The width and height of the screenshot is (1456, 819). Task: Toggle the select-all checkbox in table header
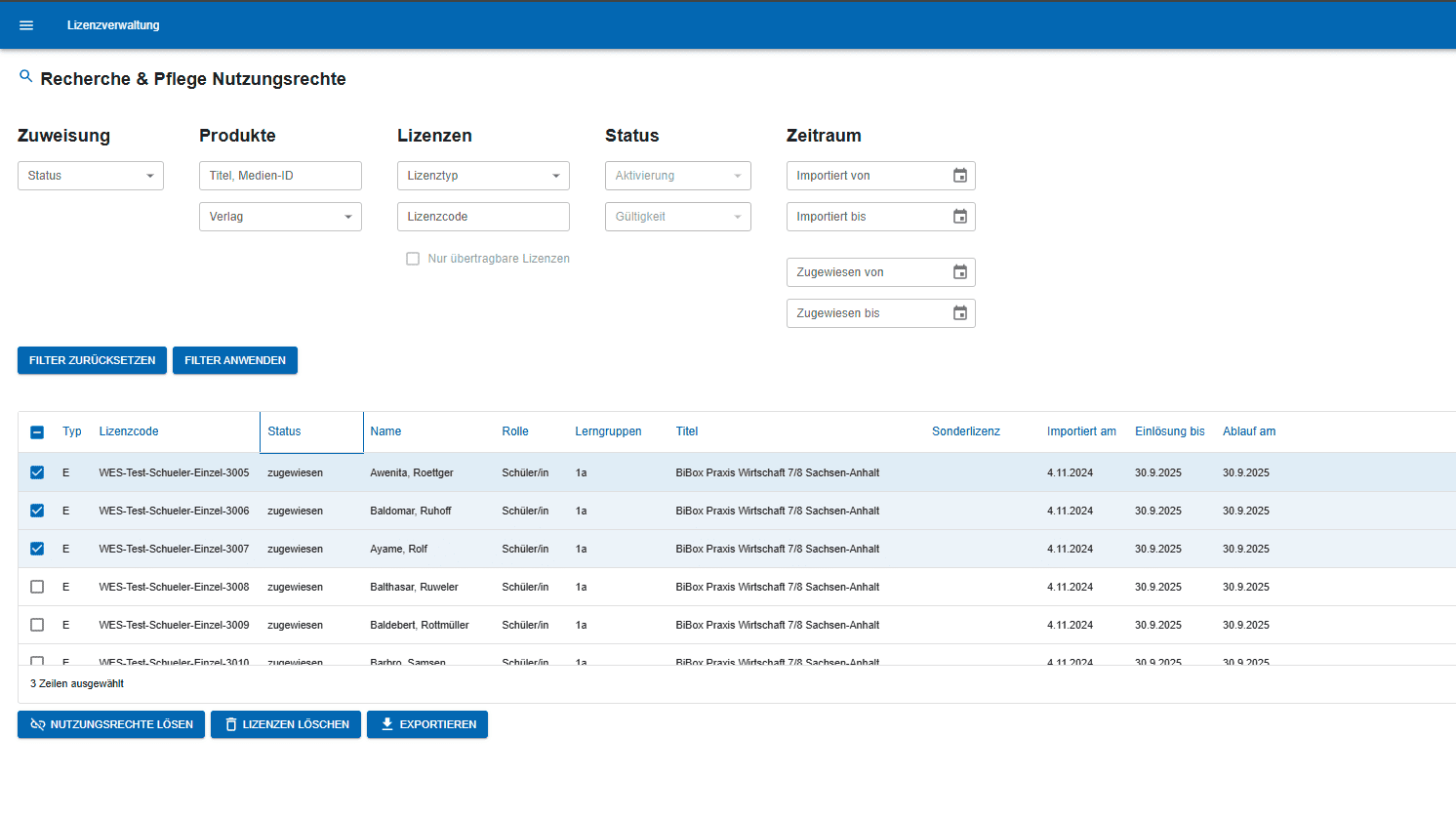click(x=37, y=432)
